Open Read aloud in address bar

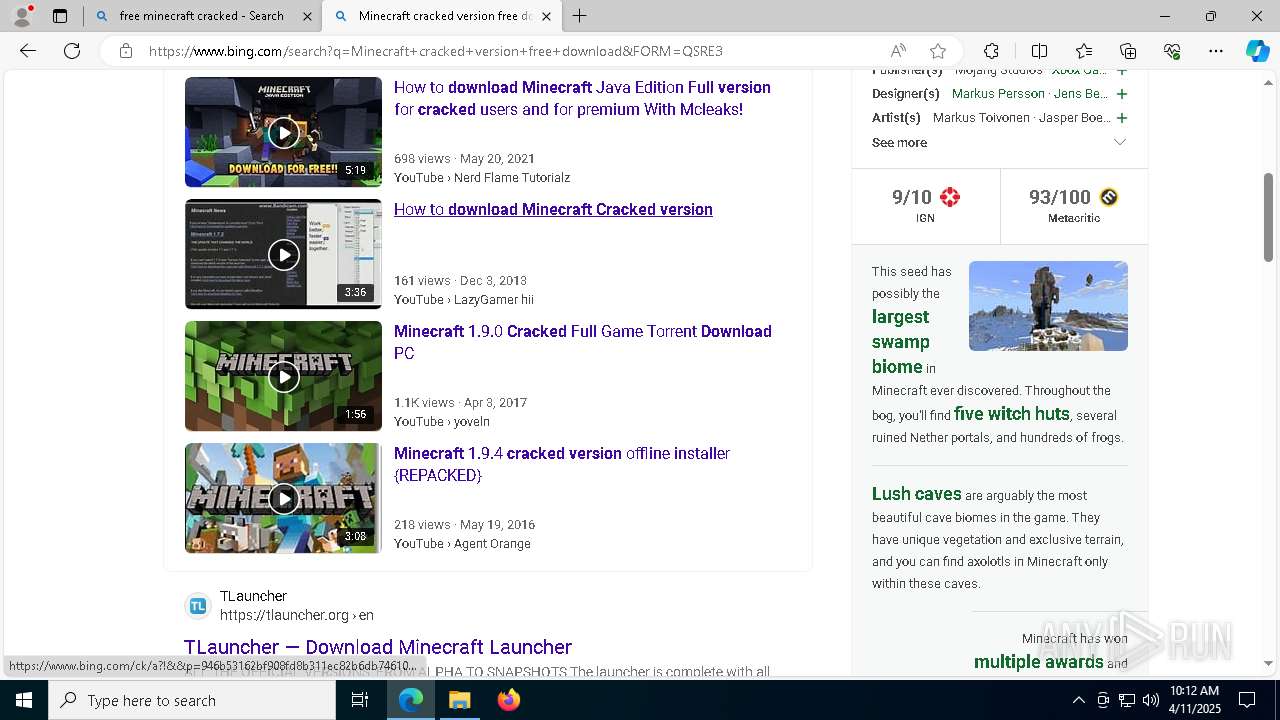point(898,51)
